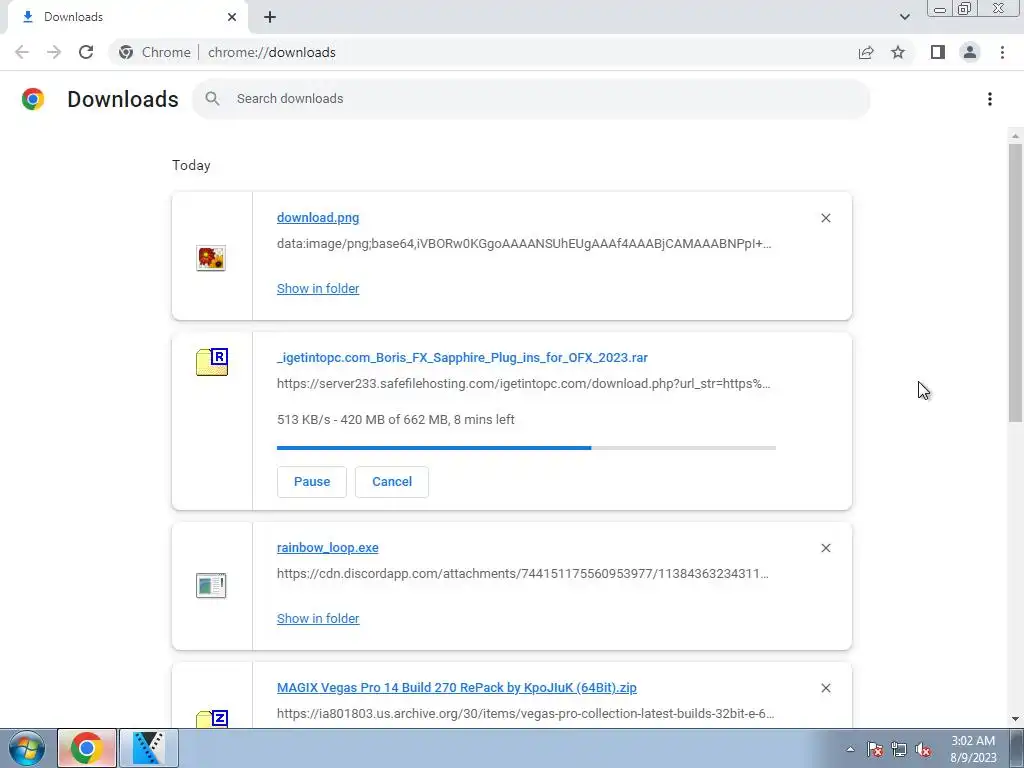Open the rainbow_loop.exe file link
1024x768 pixels.
pyautogui.click(x=328, y=548)
